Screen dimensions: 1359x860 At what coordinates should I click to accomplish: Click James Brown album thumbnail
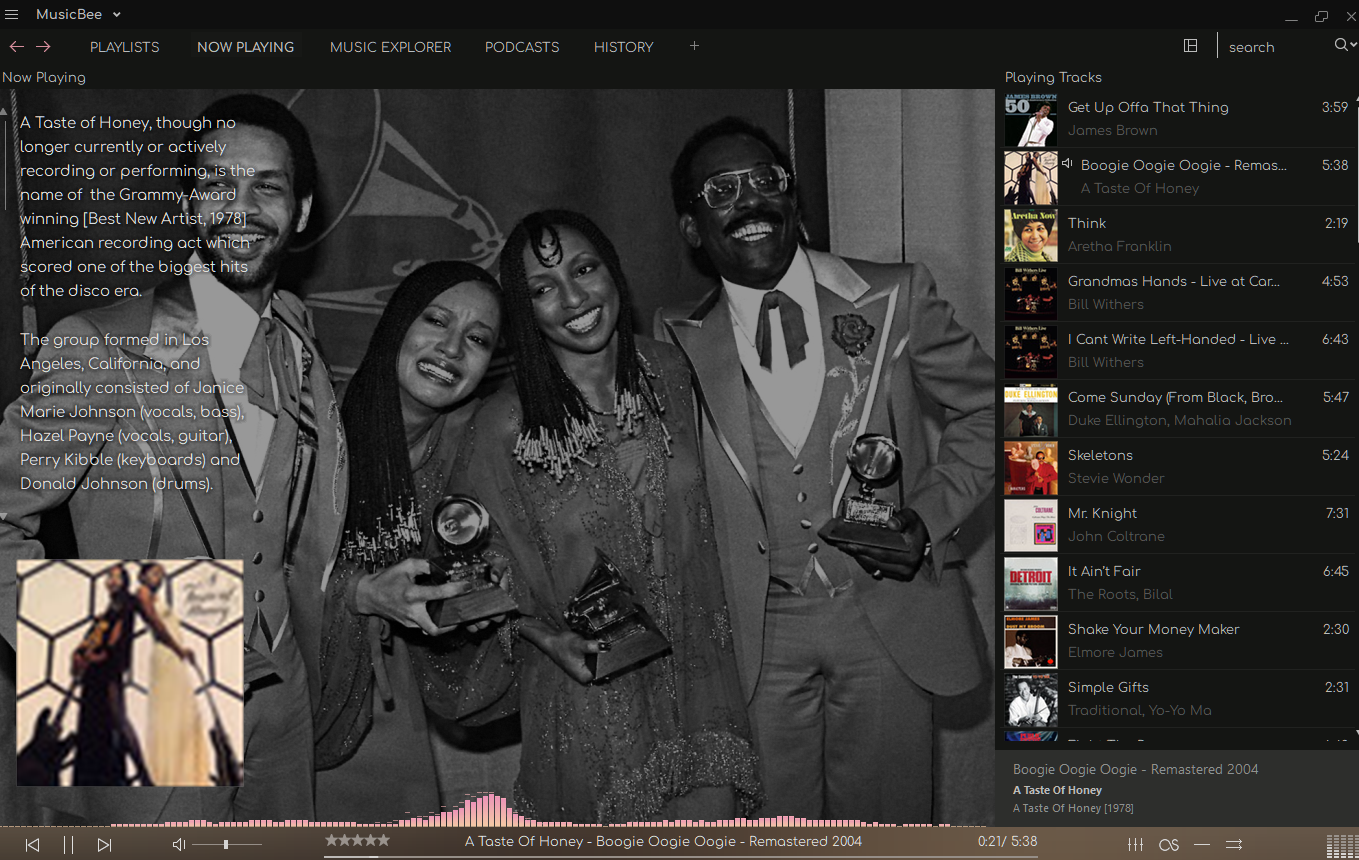coord(1030,120)
